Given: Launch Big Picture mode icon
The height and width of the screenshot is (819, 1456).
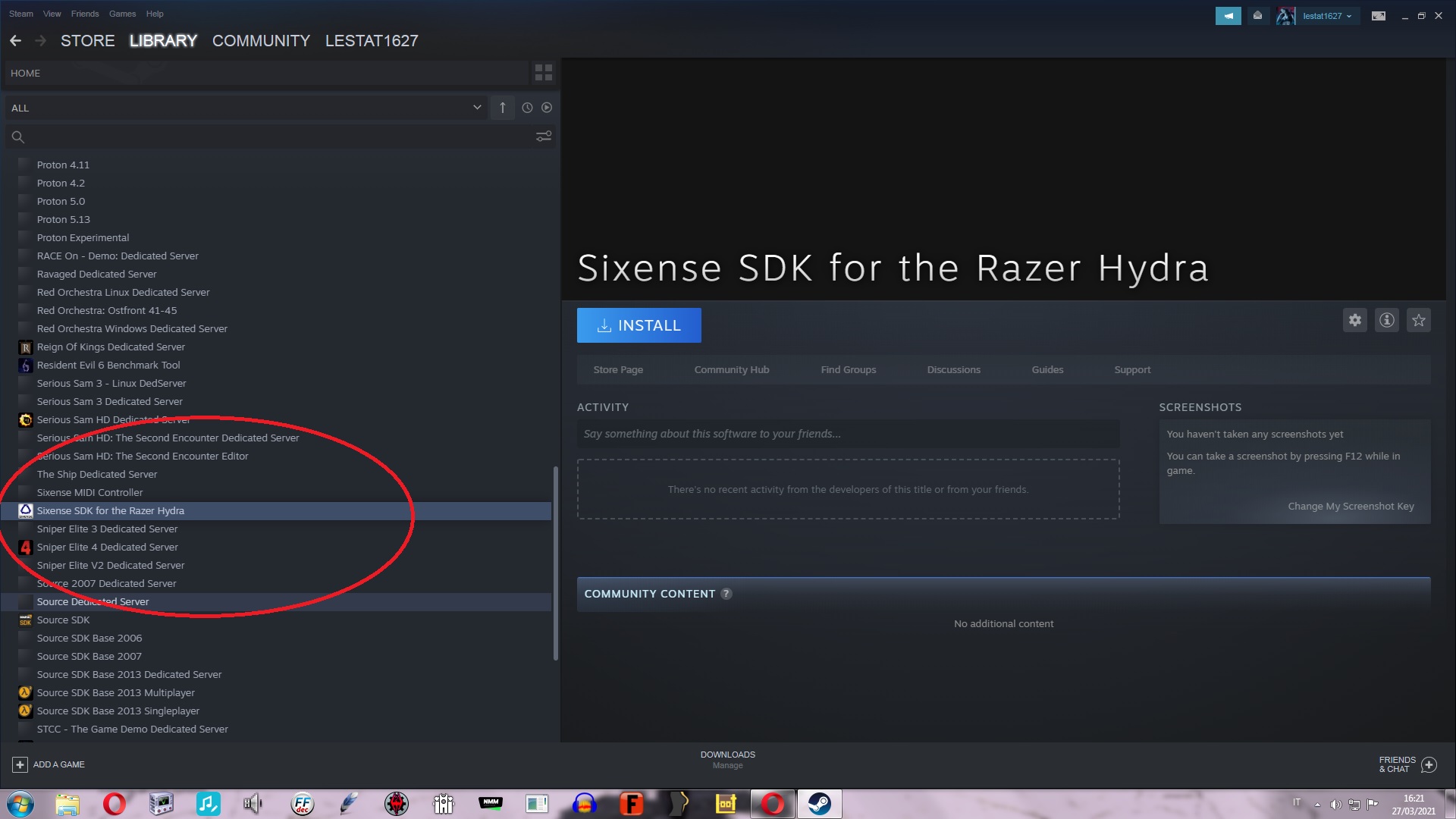Looking at the screenshot, I should click(1379, 16).
